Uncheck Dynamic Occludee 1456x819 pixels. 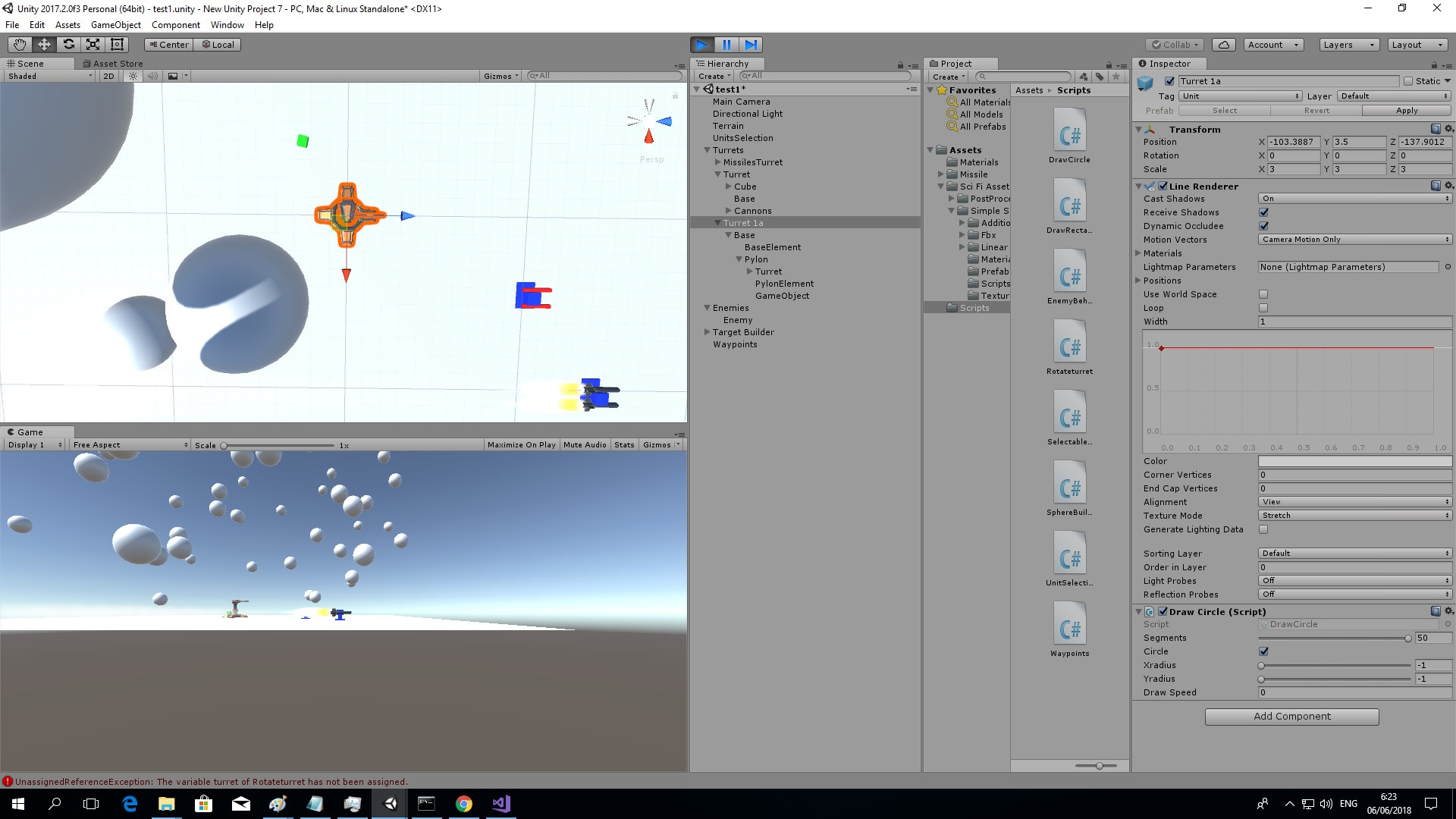(1263, 226)
